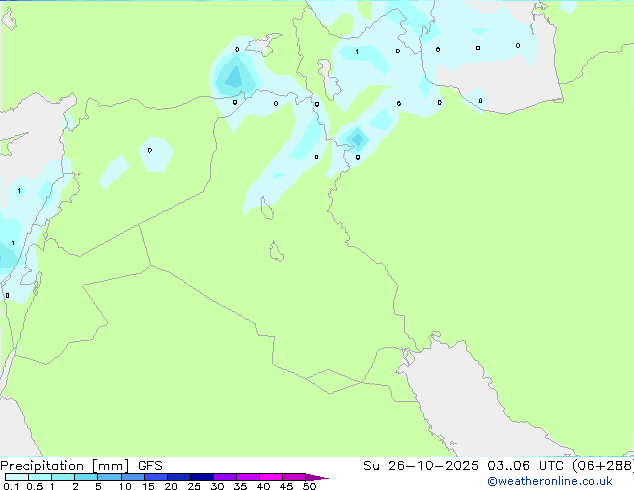Pick the 1–2 mm legend color box

pyautogui.click(x=63, y=477)
